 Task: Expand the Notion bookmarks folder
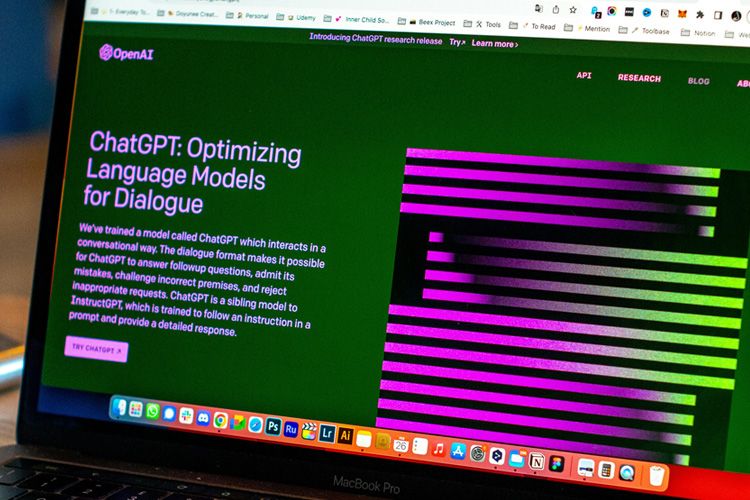coord(698,33)
